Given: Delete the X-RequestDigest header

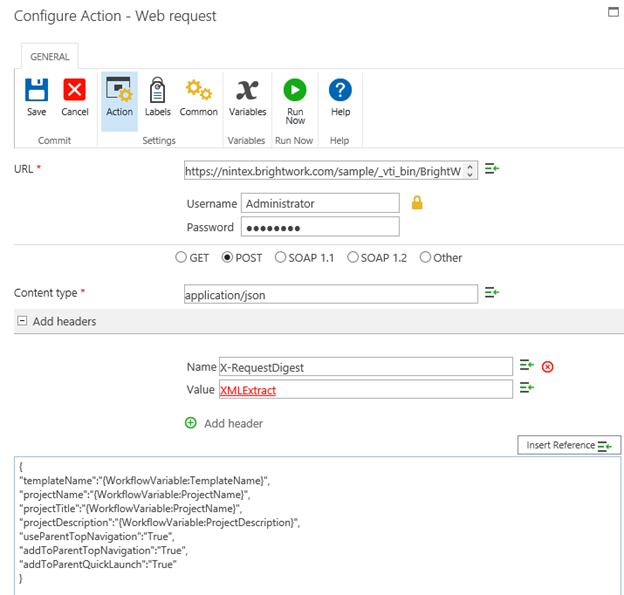Looking at the screenshot, I should click(x=548, y=367).
